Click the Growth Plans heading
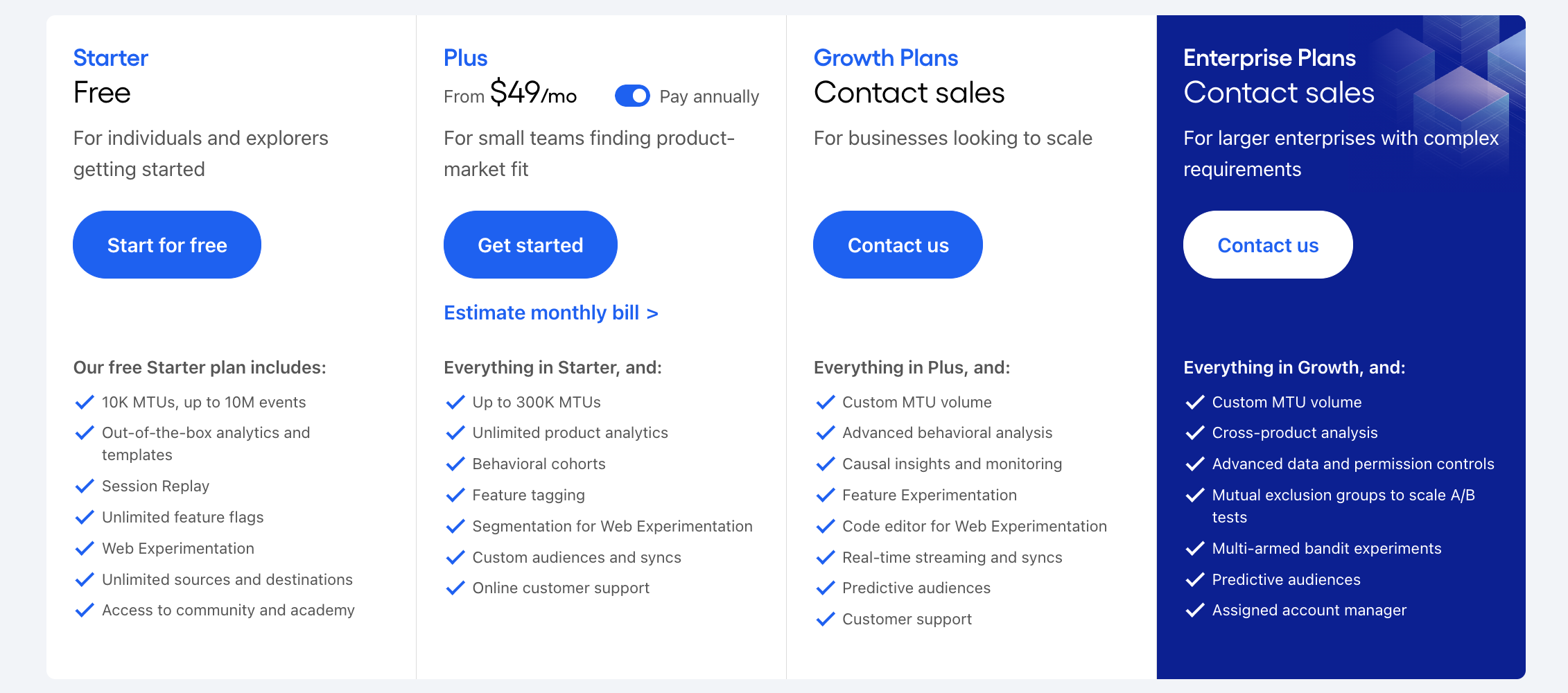This screenshot has width=1568, height=693. point(886,58)
